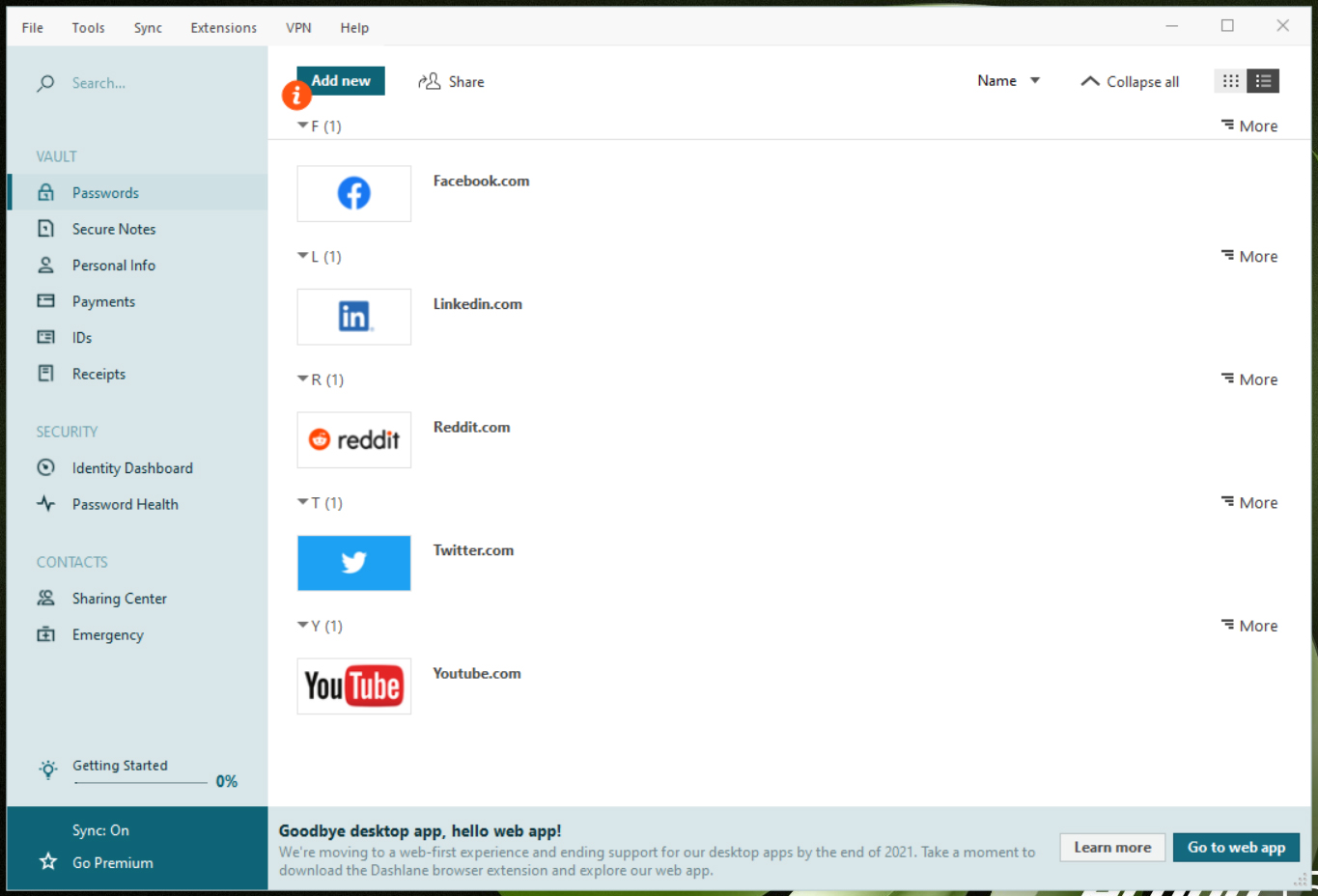The height and width of the screenshot is (896, 1318).
Task: Open the Personal Info section
Action: [113, 265]
